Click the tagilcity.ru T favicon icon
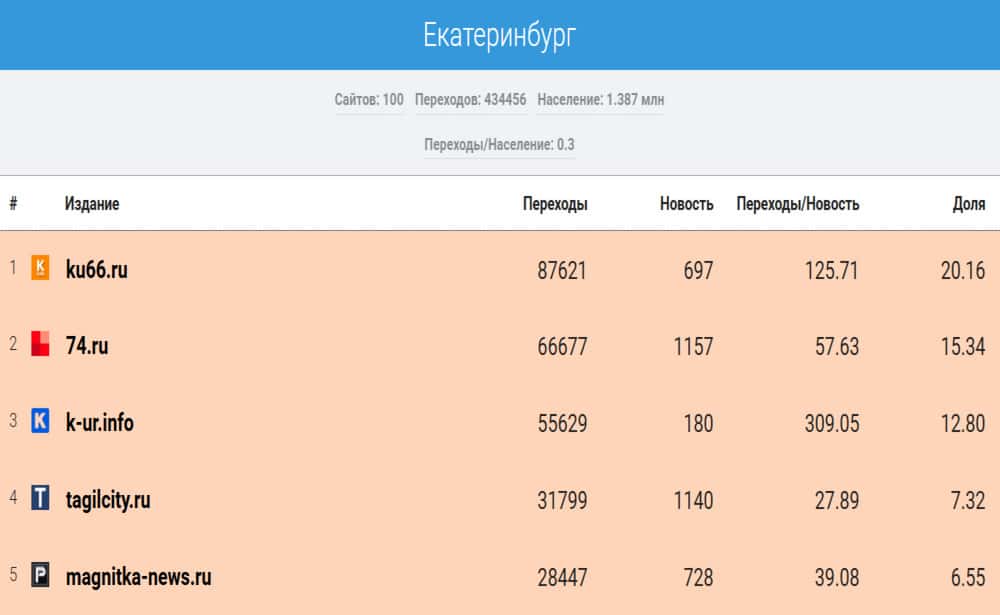 point(40,498)
